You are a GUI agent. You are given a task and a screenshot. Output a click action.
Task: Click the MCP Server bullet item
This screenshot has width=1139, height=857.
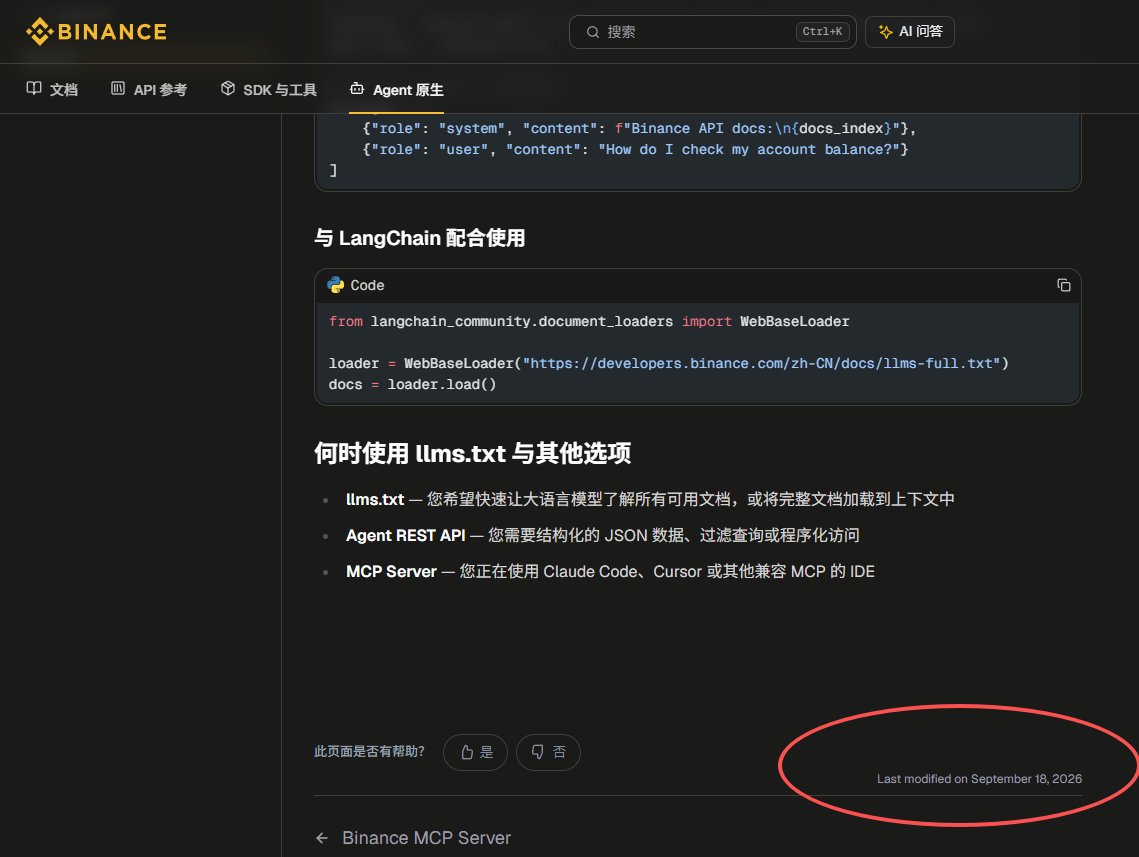point(610,572)
